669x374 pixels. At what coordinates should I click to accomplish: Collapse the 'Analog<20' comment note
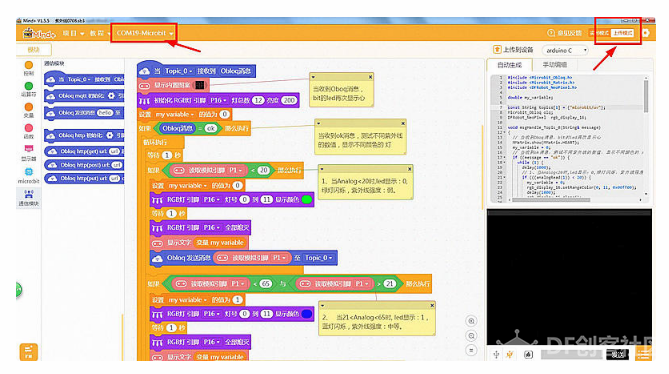pos(322,169)
